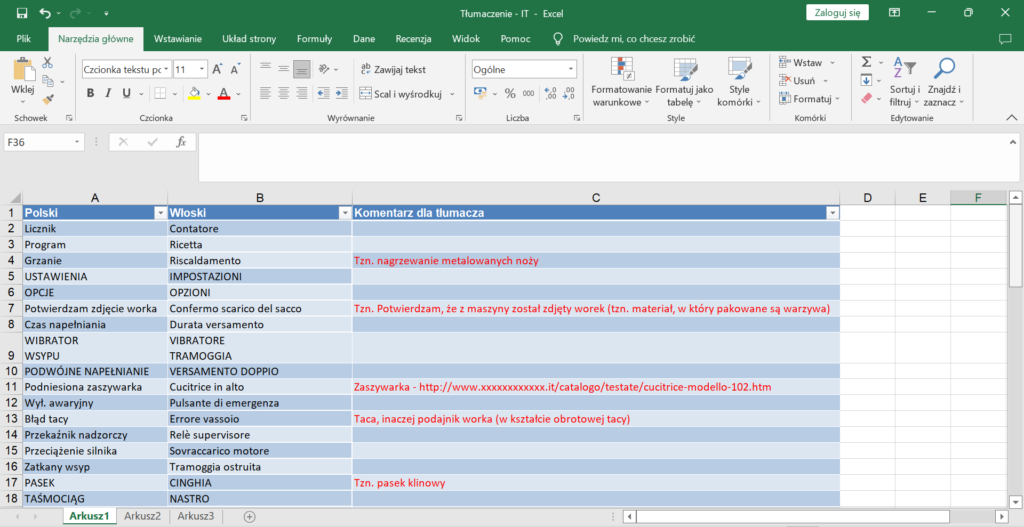Image resolution: width=1024 pixels, height=527 pixels.
Task: Switch to sheet Arkusz2
Action: point(143,516)
